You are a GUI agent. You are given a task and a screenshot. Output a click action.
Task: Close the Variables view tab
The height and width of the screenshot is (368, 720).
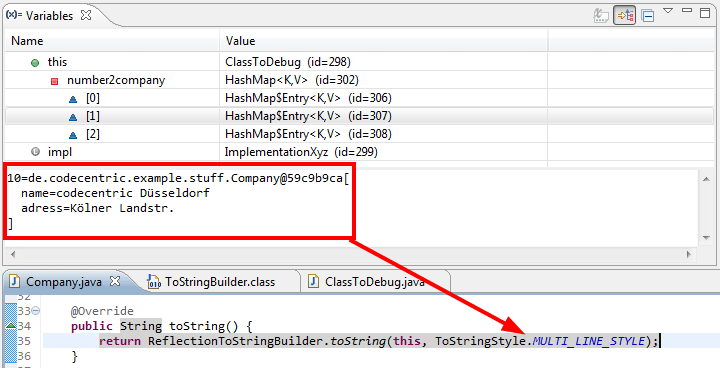pos(86,15)
